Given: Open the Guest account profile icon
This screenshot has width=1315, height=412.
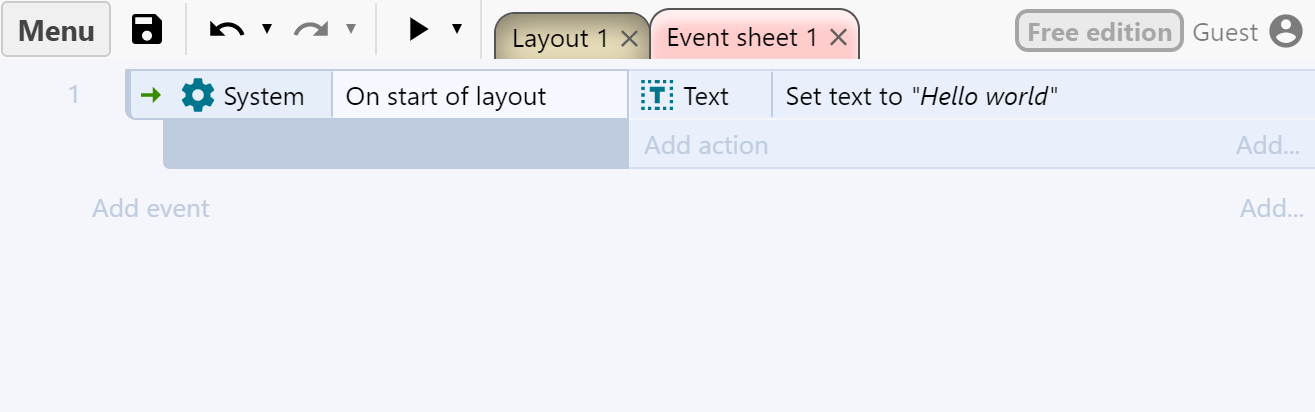Looking at the screenshot, I should (1285, 32).
